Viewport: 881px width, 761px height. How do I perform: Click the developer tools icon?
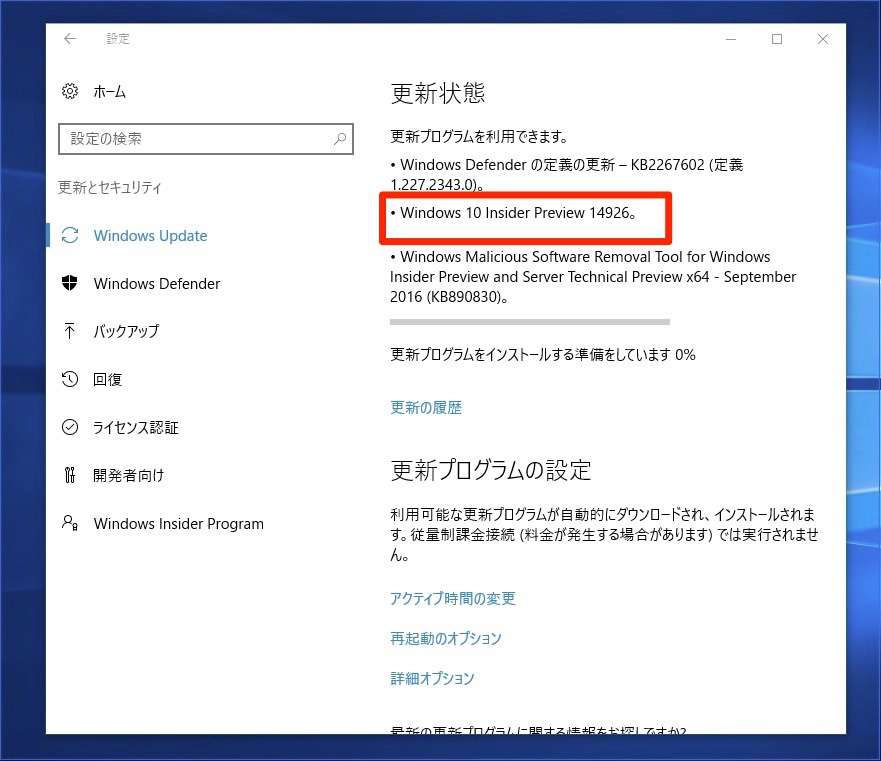70,475
